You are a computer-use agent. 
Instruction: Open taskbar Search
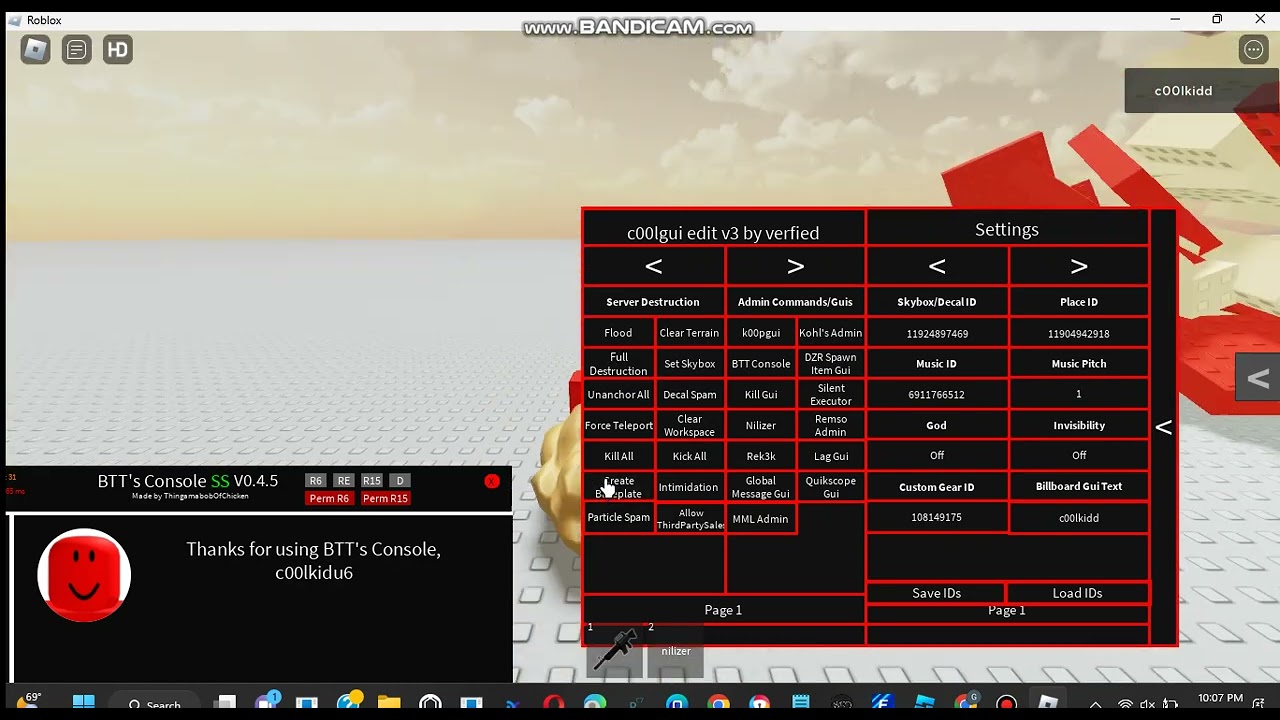[154, 704]
